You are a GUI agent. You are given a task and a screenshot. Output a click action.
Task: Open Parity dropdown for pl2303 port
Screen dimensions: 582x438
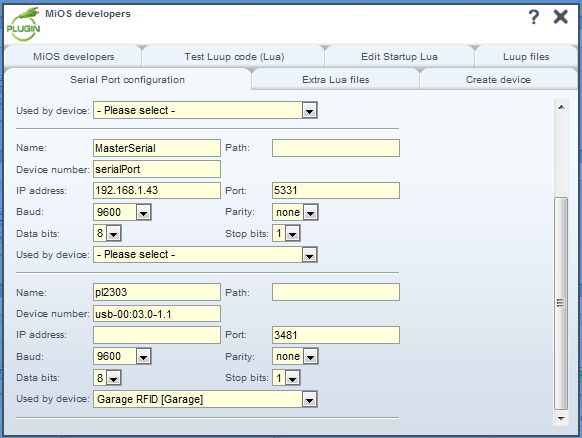[295, 356]
